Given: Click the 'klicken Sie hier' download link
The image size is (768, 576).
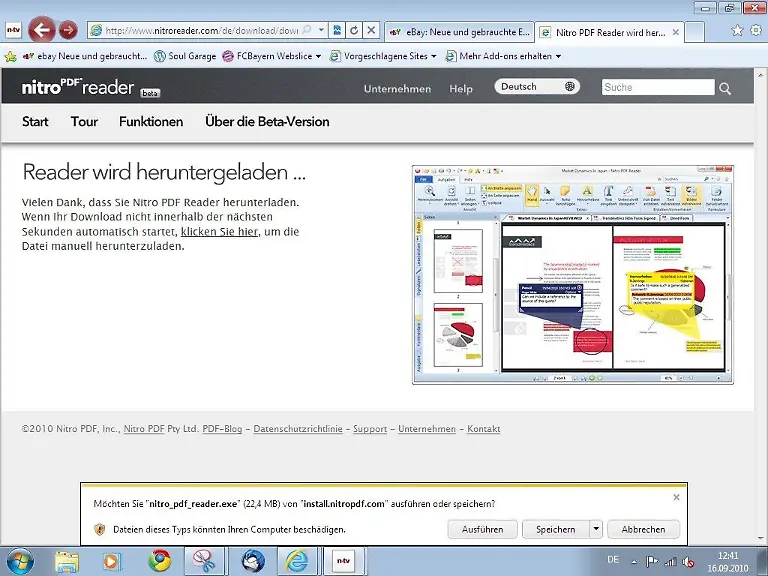Looking at the screenshot, I should point(219,231).
